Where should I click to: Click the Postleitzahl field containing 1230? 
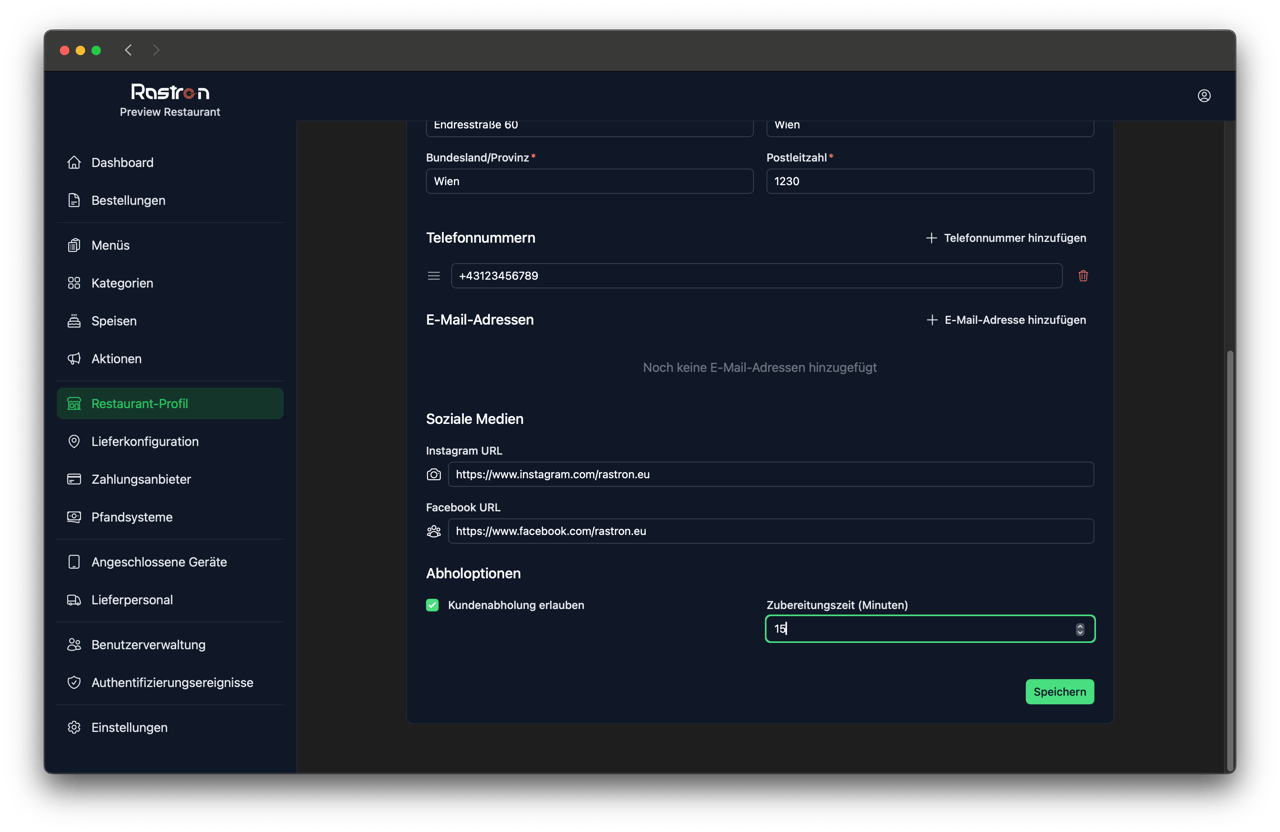[929, 182]
